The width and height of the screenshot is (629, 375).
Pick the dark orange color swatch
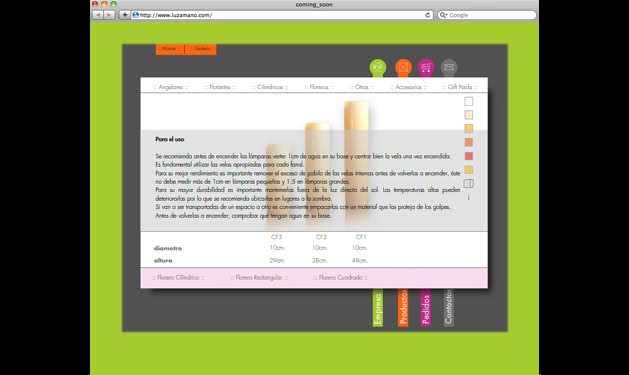tap(469, 142)
